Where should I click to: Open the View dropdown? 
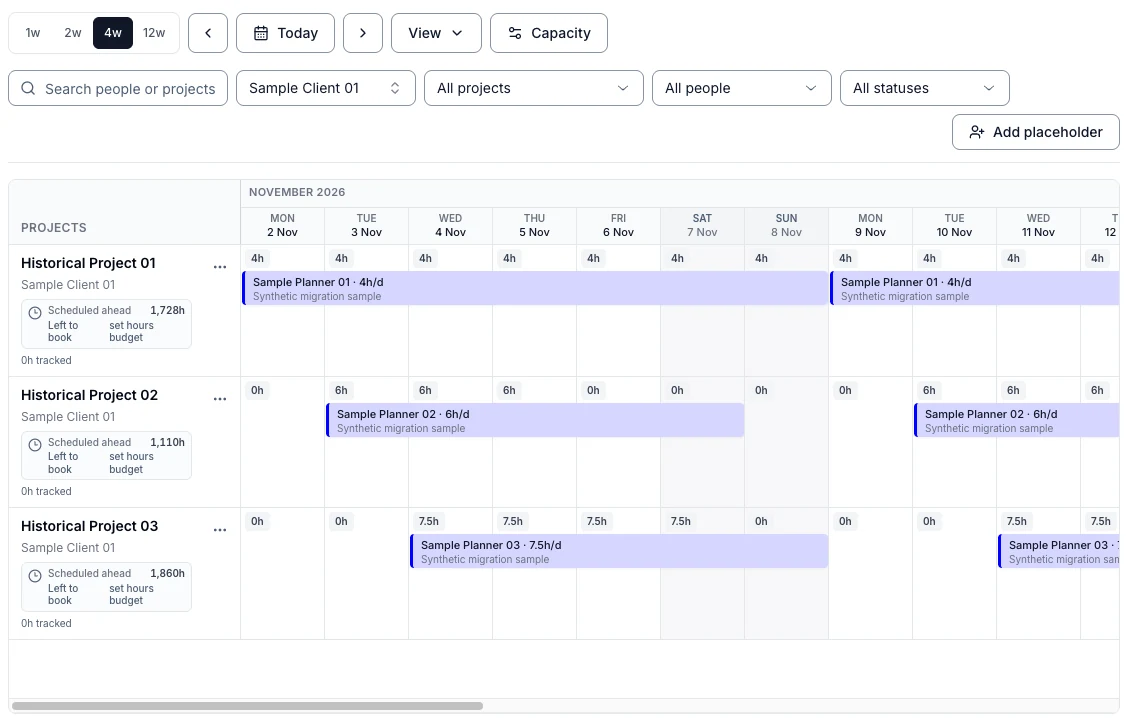(x=436, y=33)
